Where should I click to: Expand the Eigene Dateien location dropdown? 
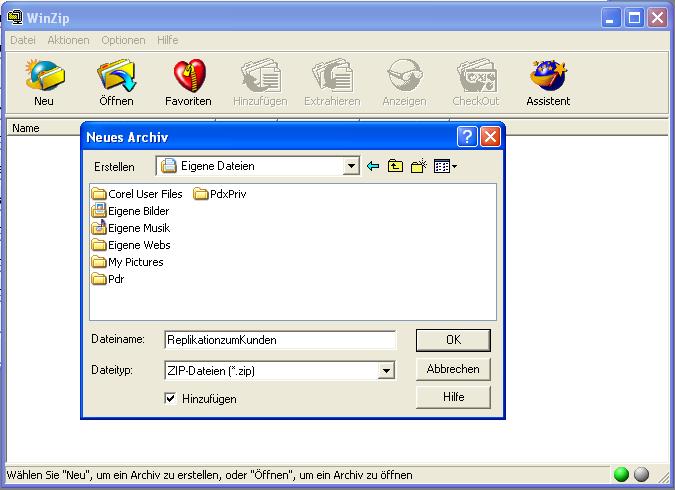point(350,166)
